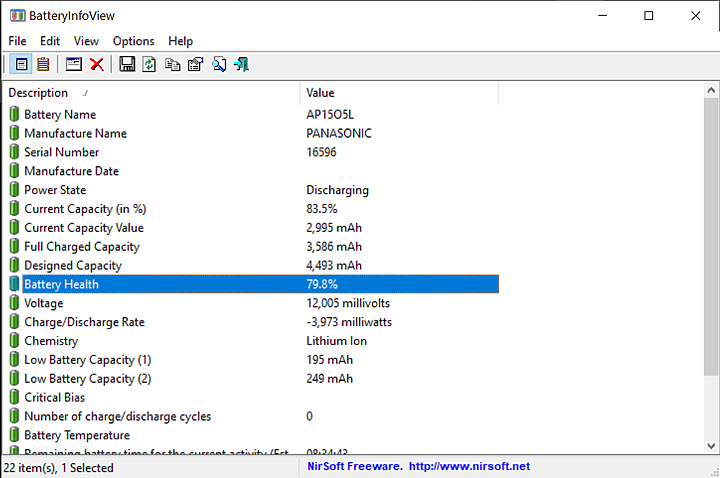Click '22 item(s), 1 Selected' status text

click(x=58, y=467)
